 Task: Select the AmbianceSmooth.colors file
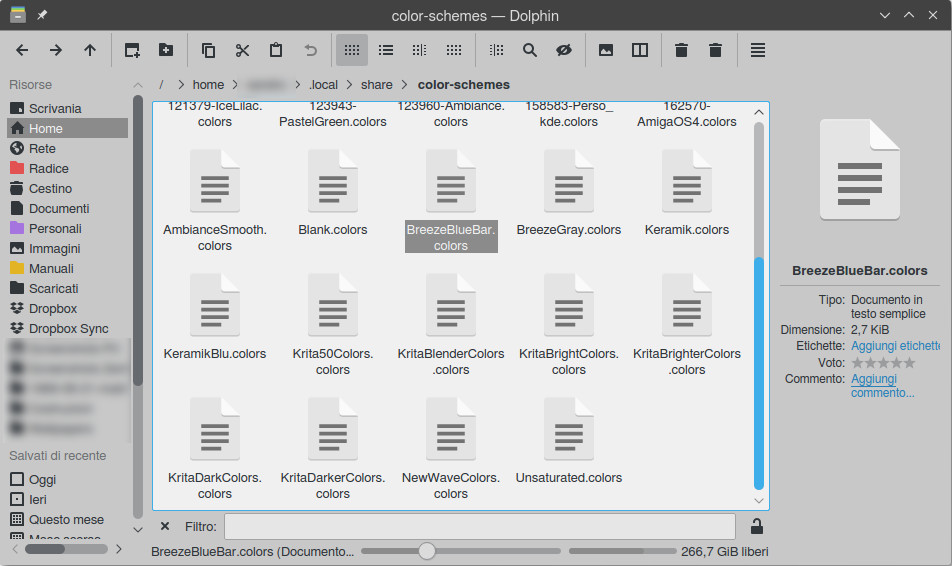click(x=215, y=200)
